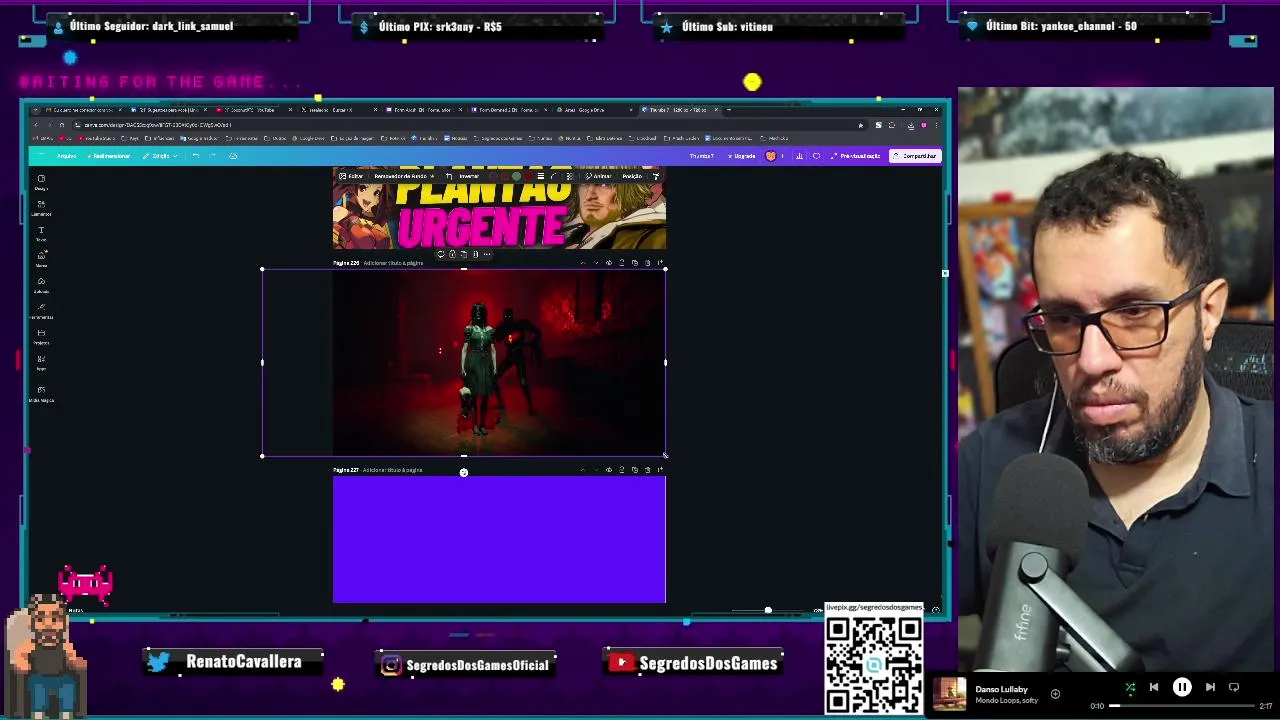Move Página 227 up with arrow
The height and width of the screenshot is (720, 1280).
click(x=583, y=469)
